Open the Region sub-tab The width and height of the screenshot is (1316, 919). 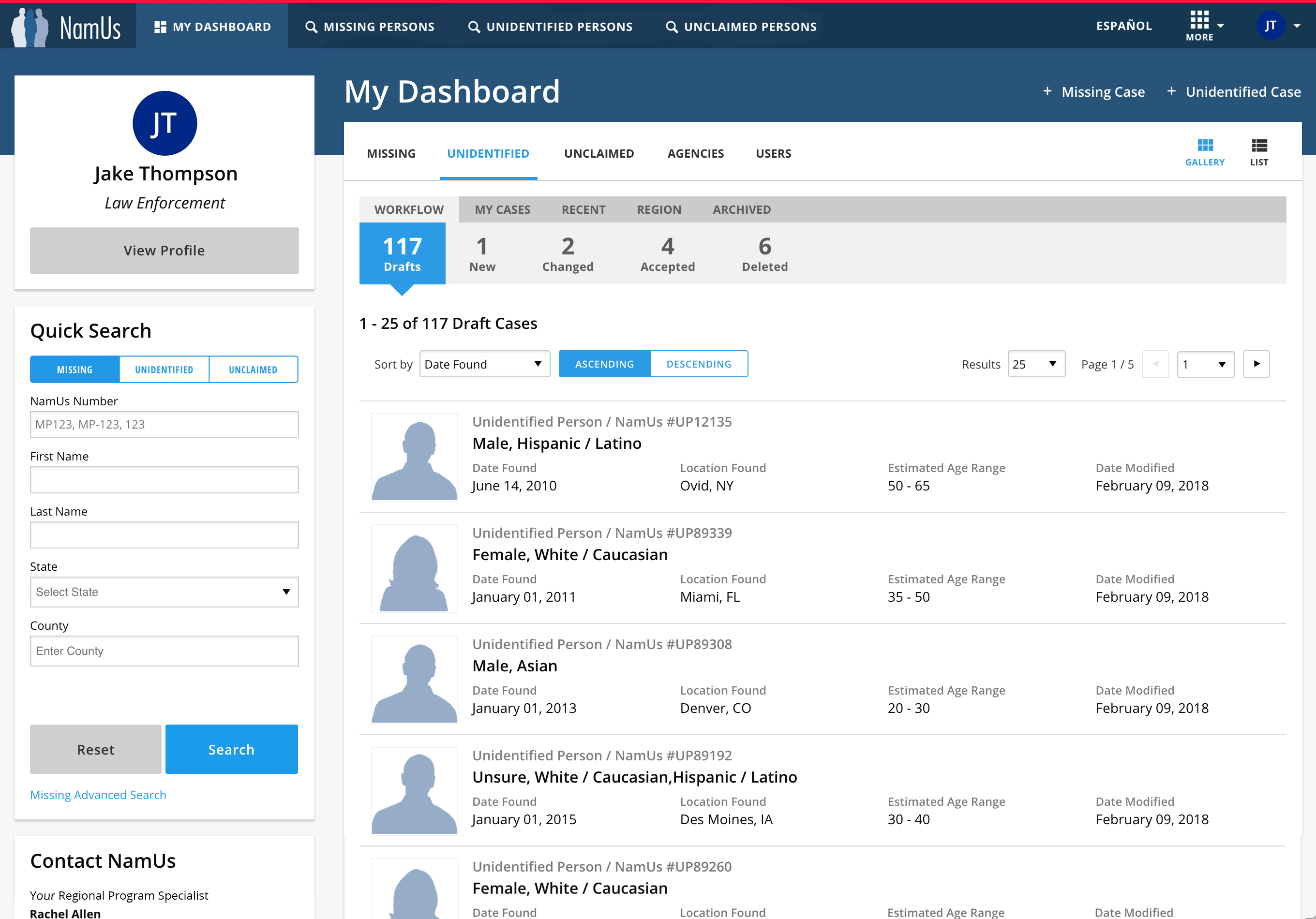tap(658, 210)
